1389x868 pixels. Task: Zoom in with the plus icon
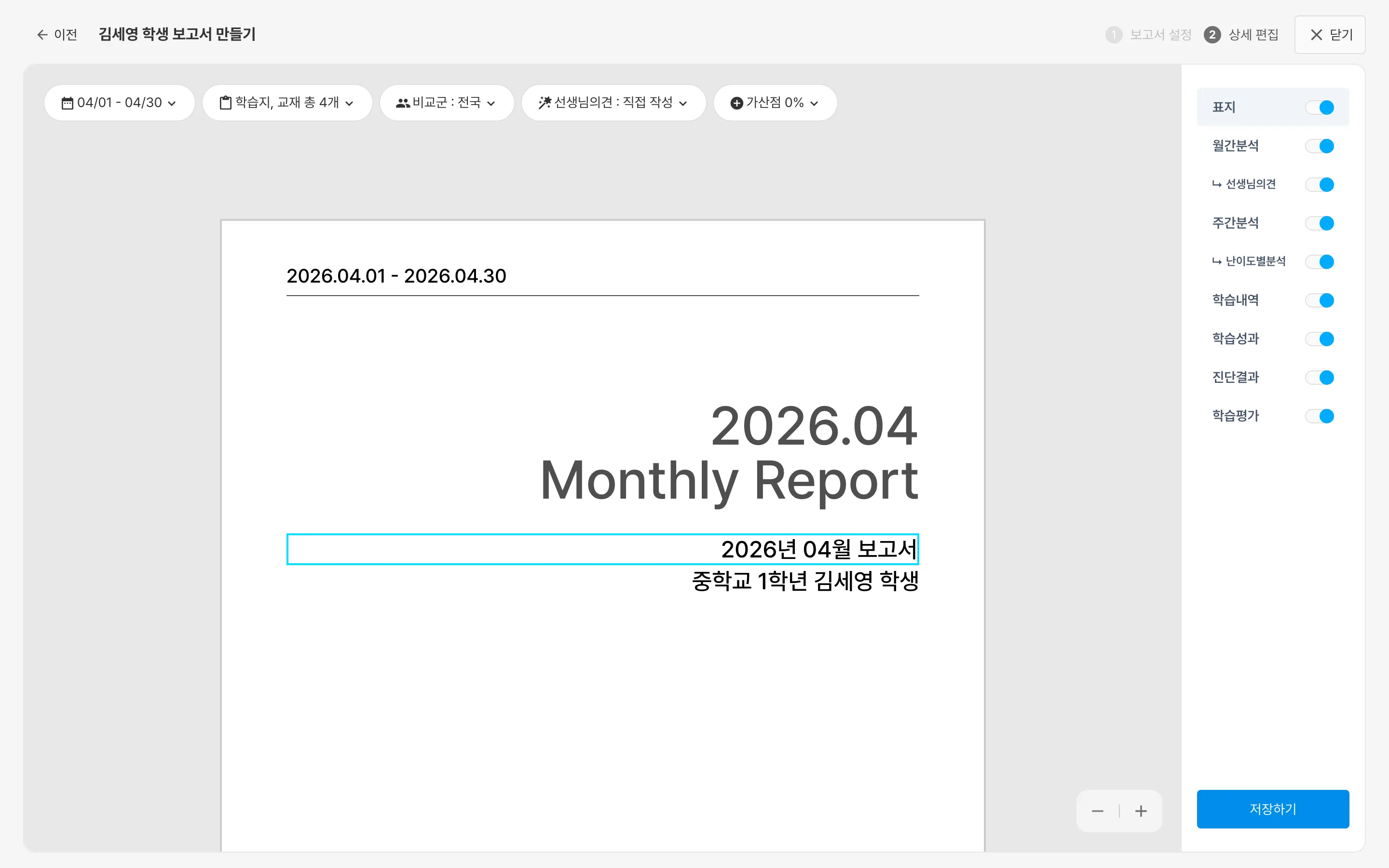tap(1141, 811)
